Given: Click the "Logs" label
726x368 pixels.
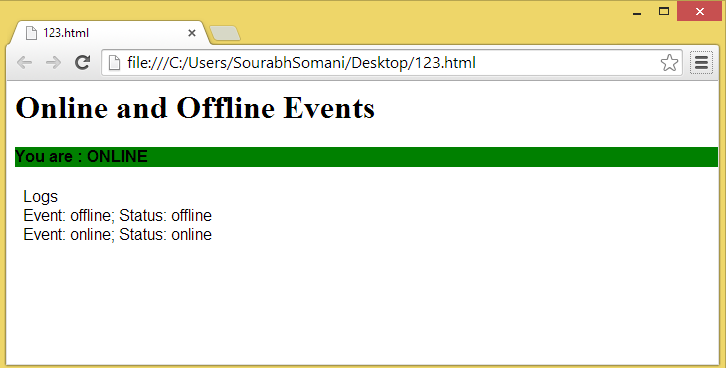Looking at the screenshot, I should 40,196.
